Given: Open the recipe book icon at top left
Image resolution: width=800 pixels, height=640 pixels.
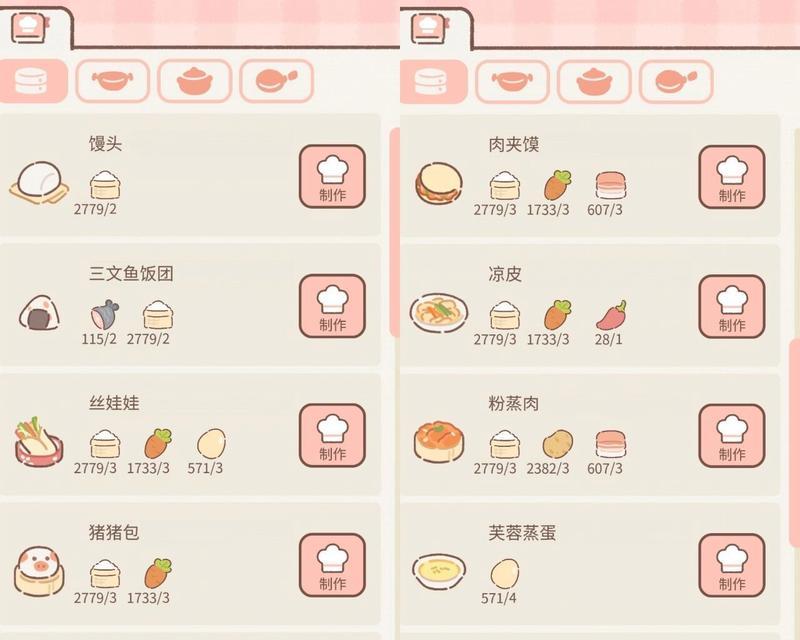Looking at the screenshot, I should [30, 28].
